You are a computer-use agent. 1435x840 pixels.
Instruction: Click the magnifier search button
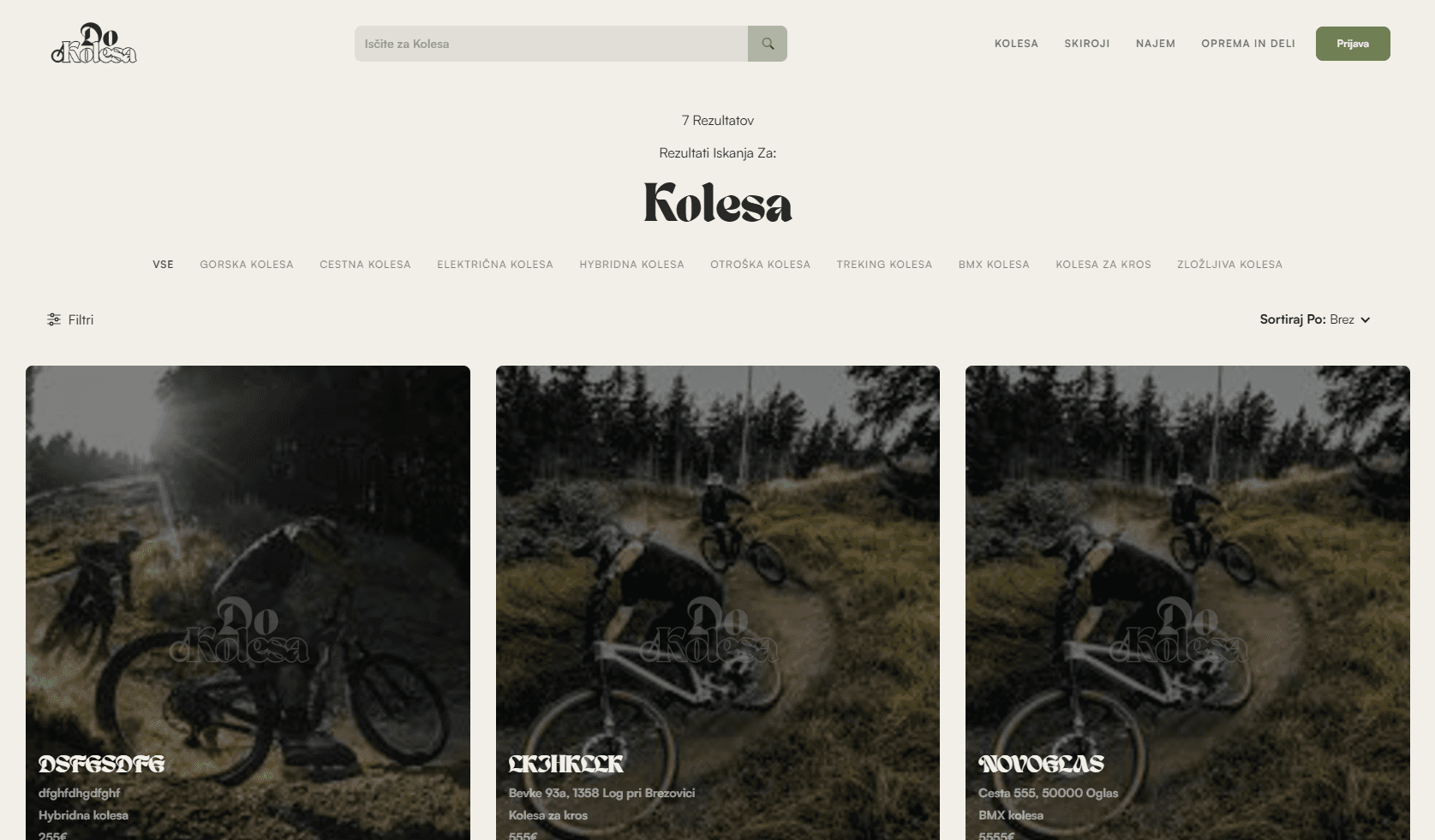[768, 44]
